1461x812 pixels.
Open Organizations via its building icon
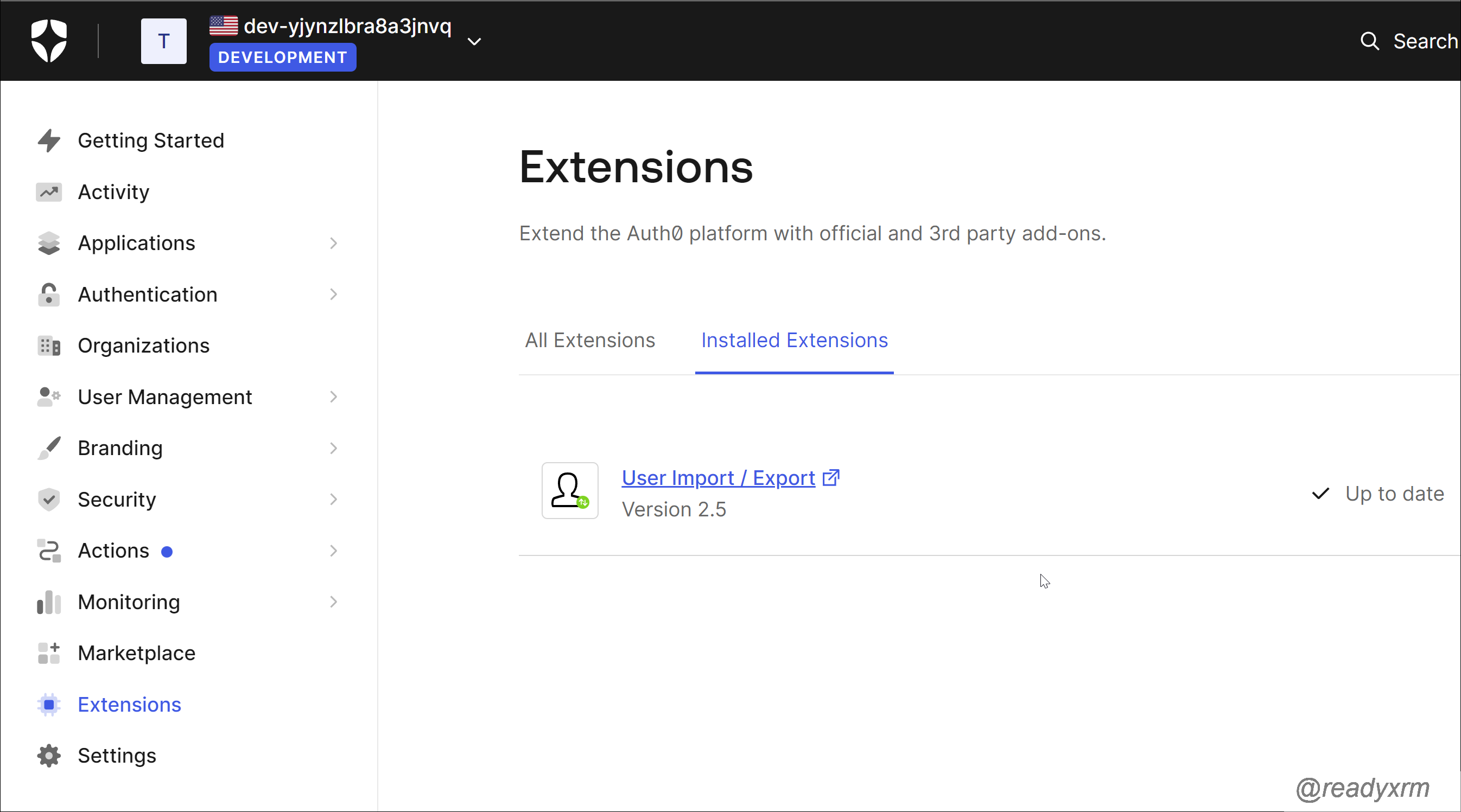coord(49,346)
